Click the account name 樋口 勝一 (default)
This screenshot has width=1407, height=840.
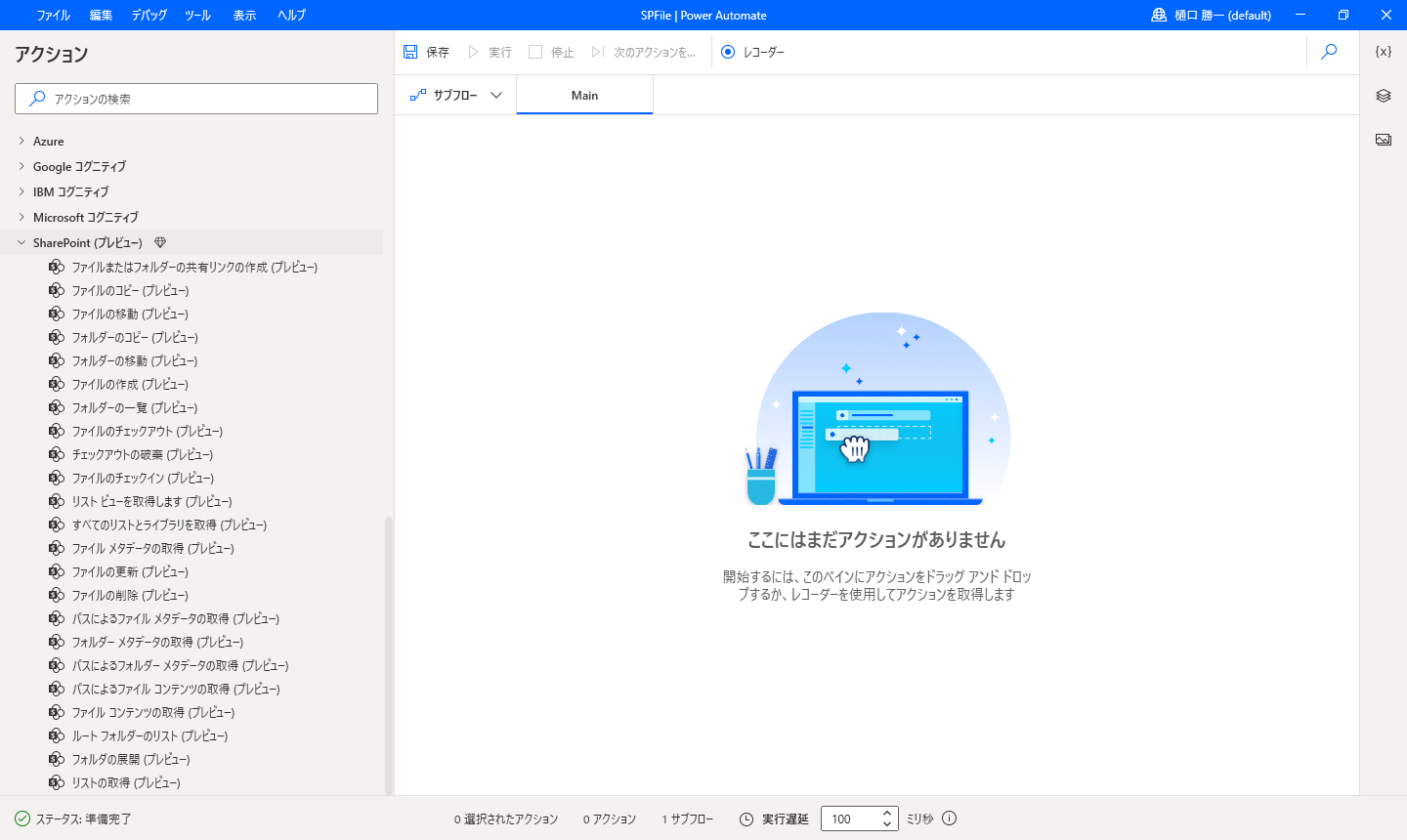tap(1222, 15)
